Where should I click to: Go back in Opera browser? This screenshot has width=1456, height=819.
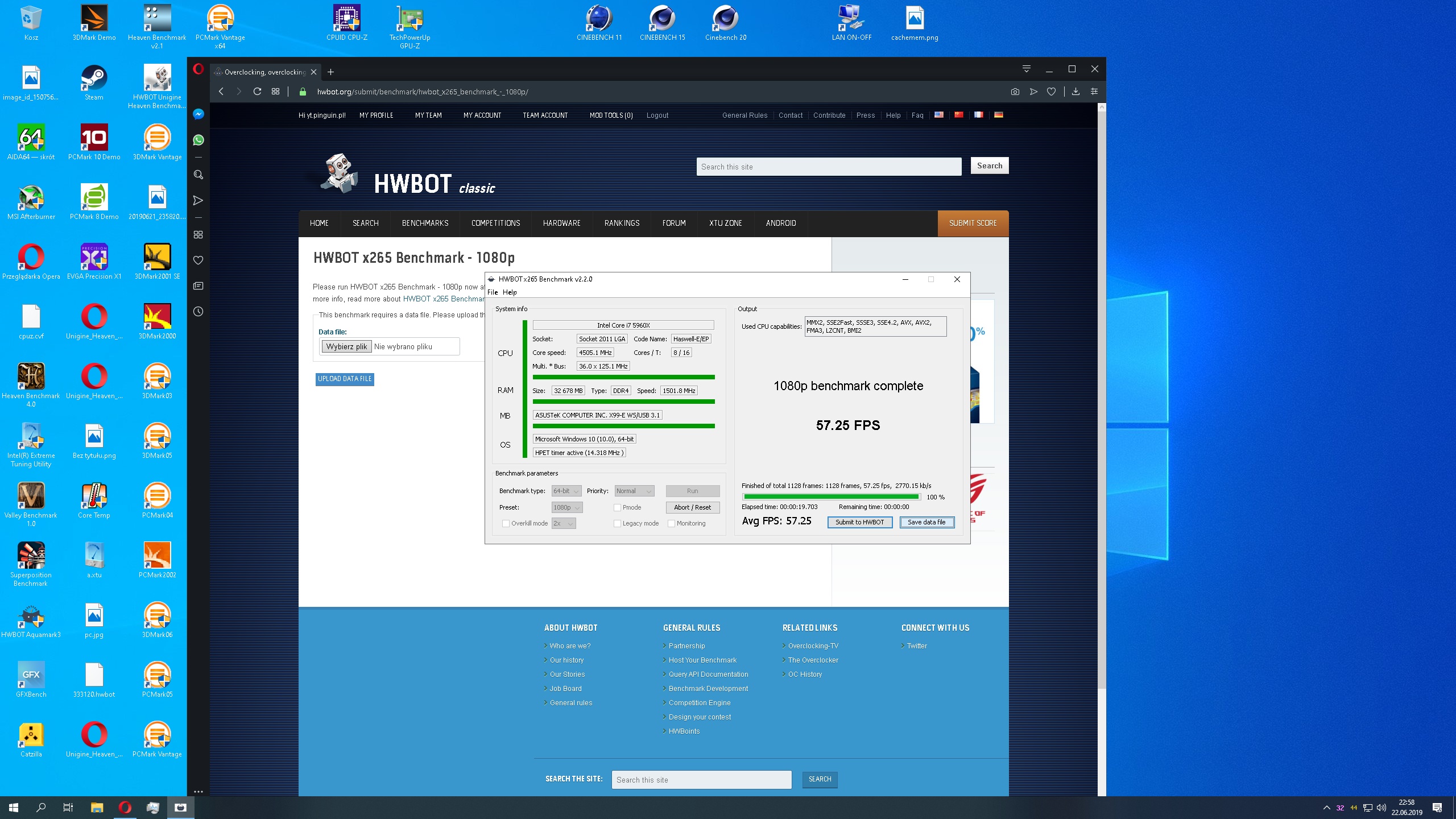221,92
